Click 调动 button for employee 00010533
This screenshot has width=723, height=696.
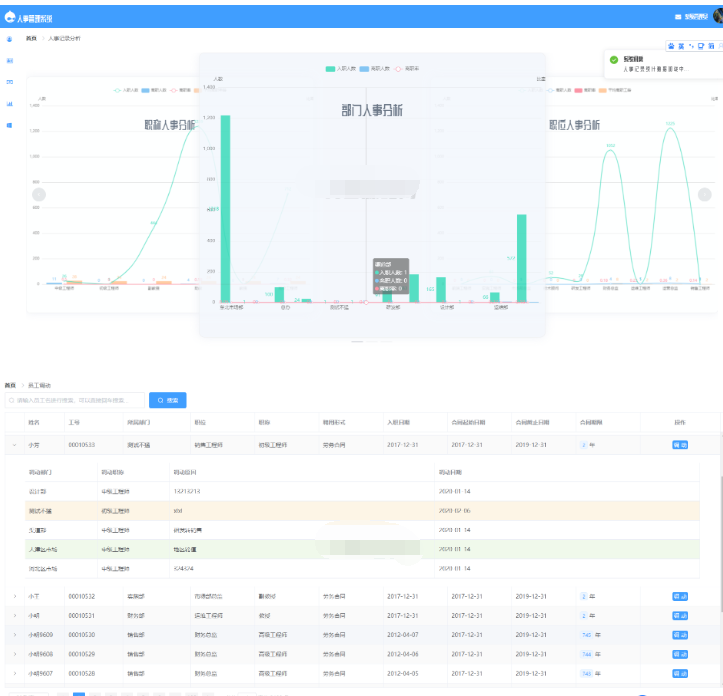coord(680,445)
